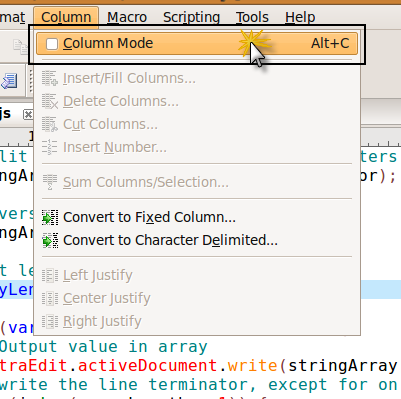The height and width of the screenshot is (399, 401).
Task: Open the Tools menu
Action: 252,17
